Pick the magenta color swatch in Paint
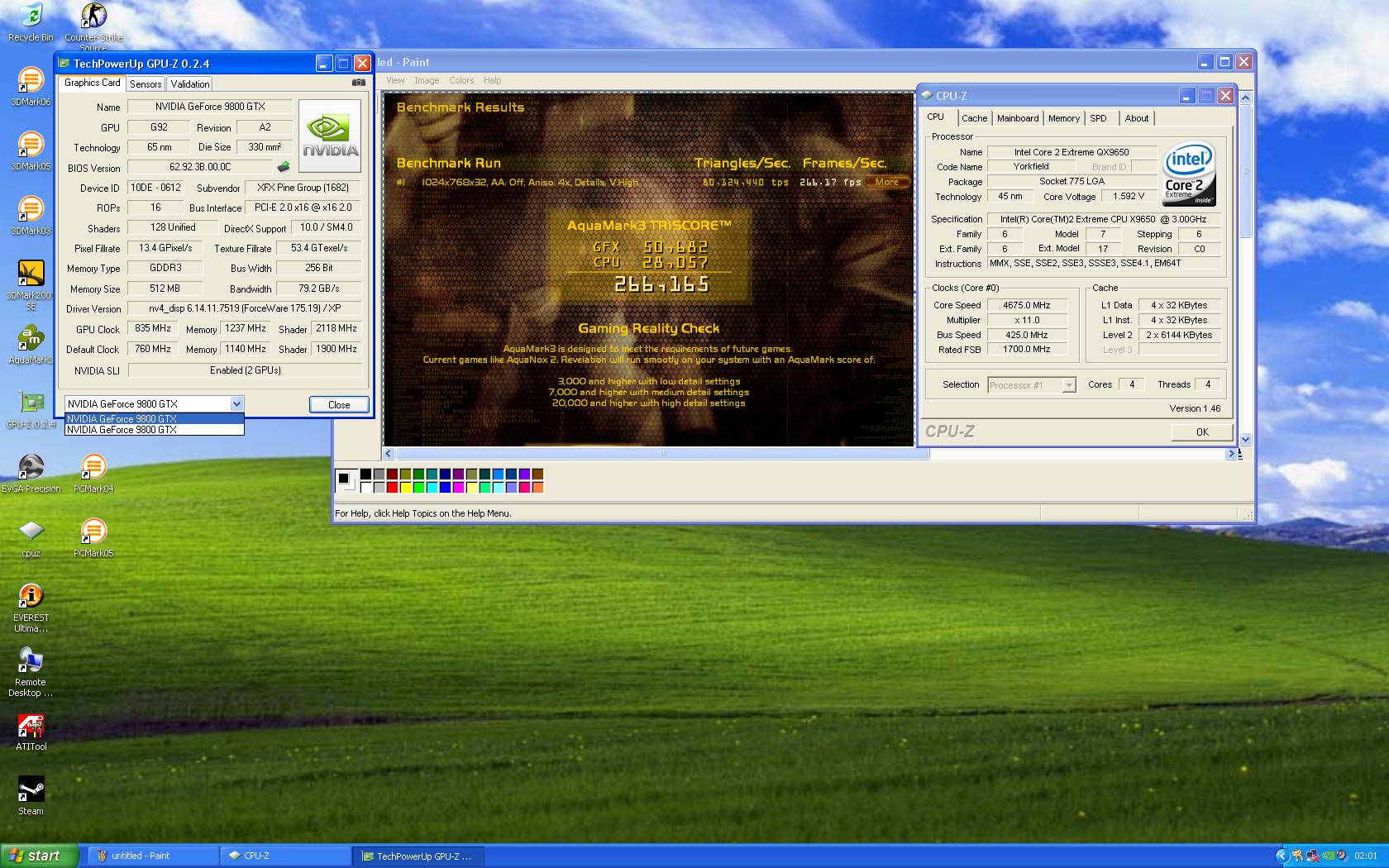 coord(459,488)
